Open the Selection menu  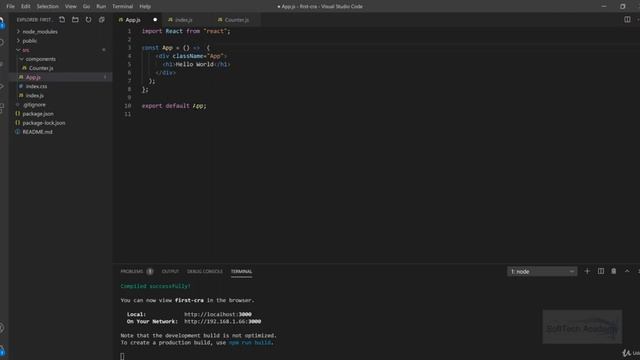tap(47, 7)
